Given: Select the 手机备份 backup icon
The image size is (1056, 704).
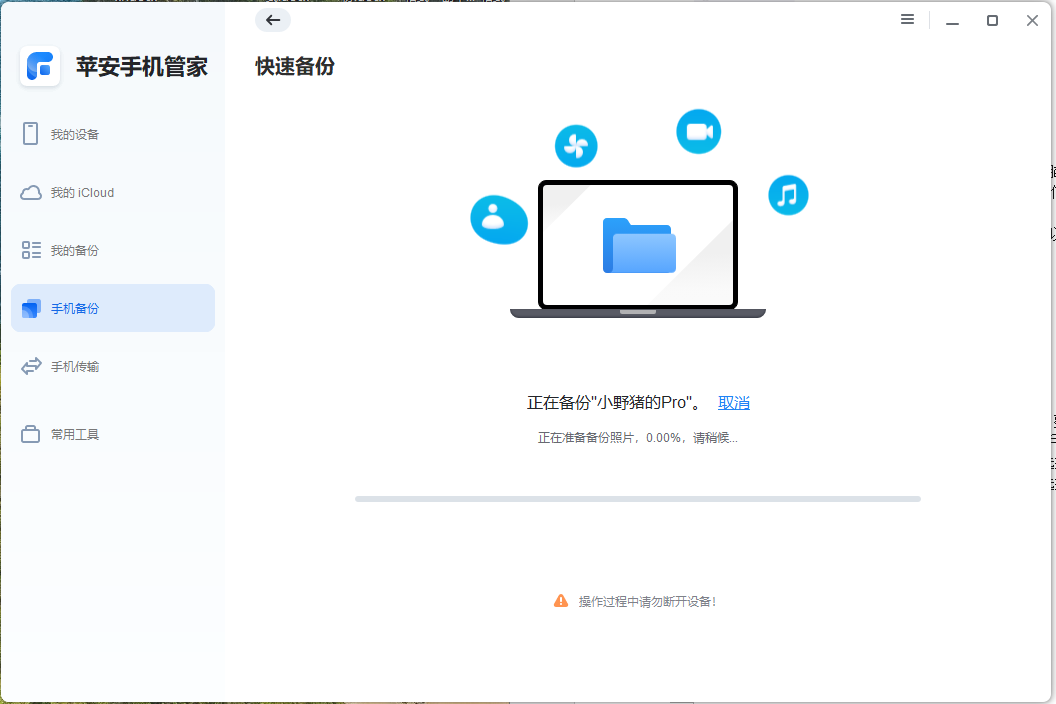Looking at the screenshot, I should point(31,308).
